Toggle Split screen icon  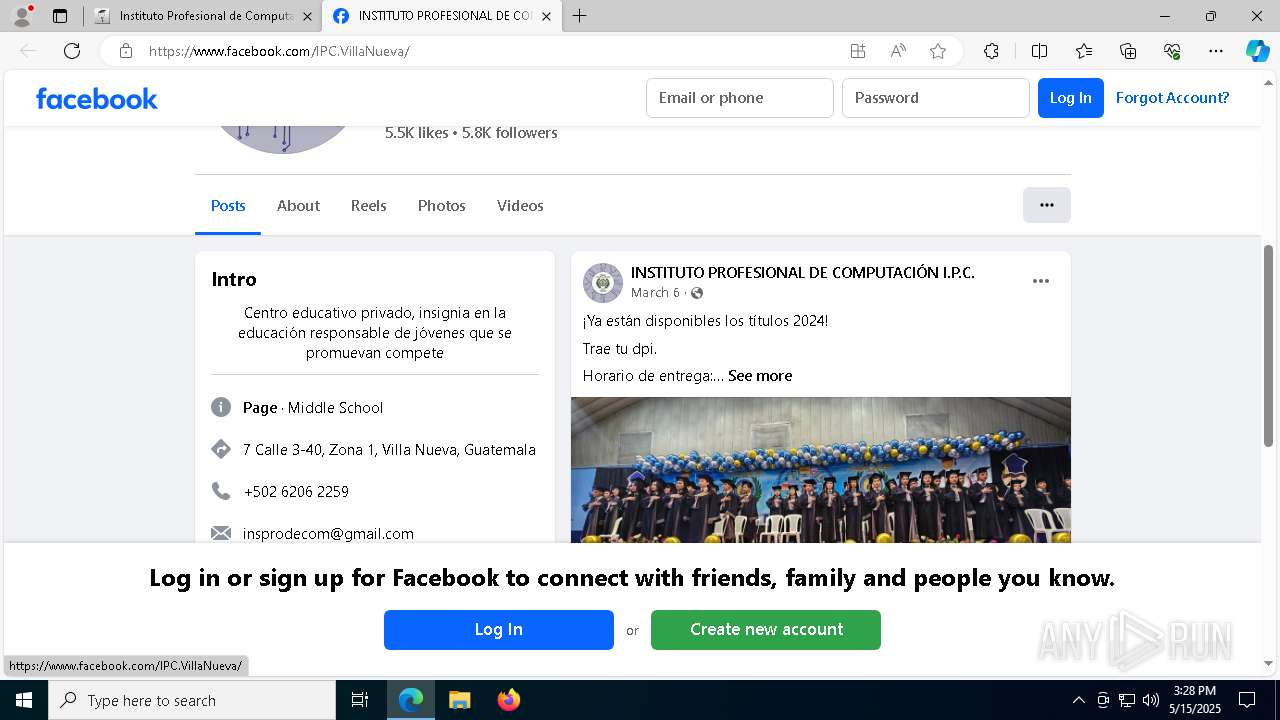1039,51
